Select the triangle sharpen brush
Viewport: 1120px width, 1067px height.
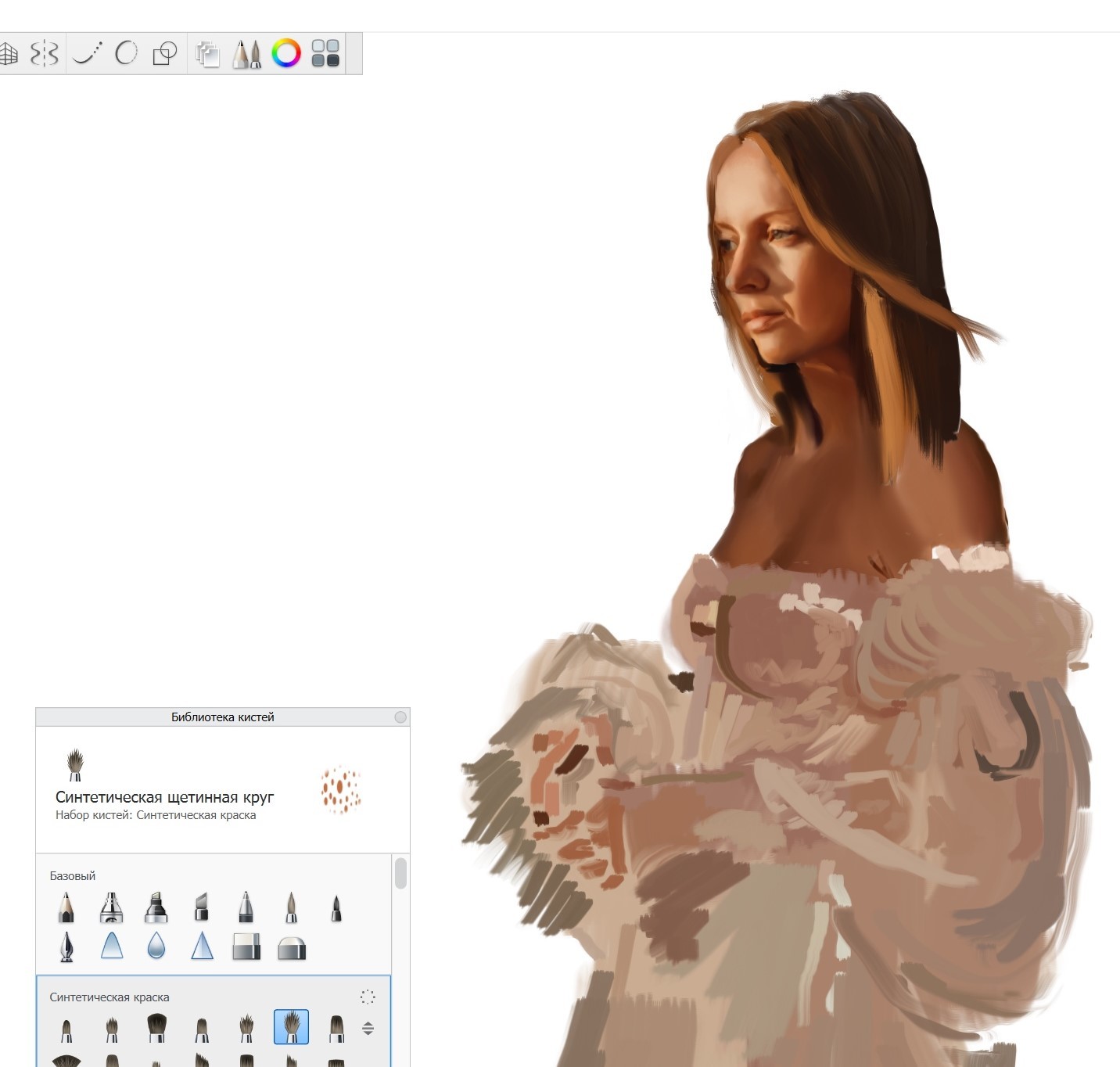coord(203,946)
